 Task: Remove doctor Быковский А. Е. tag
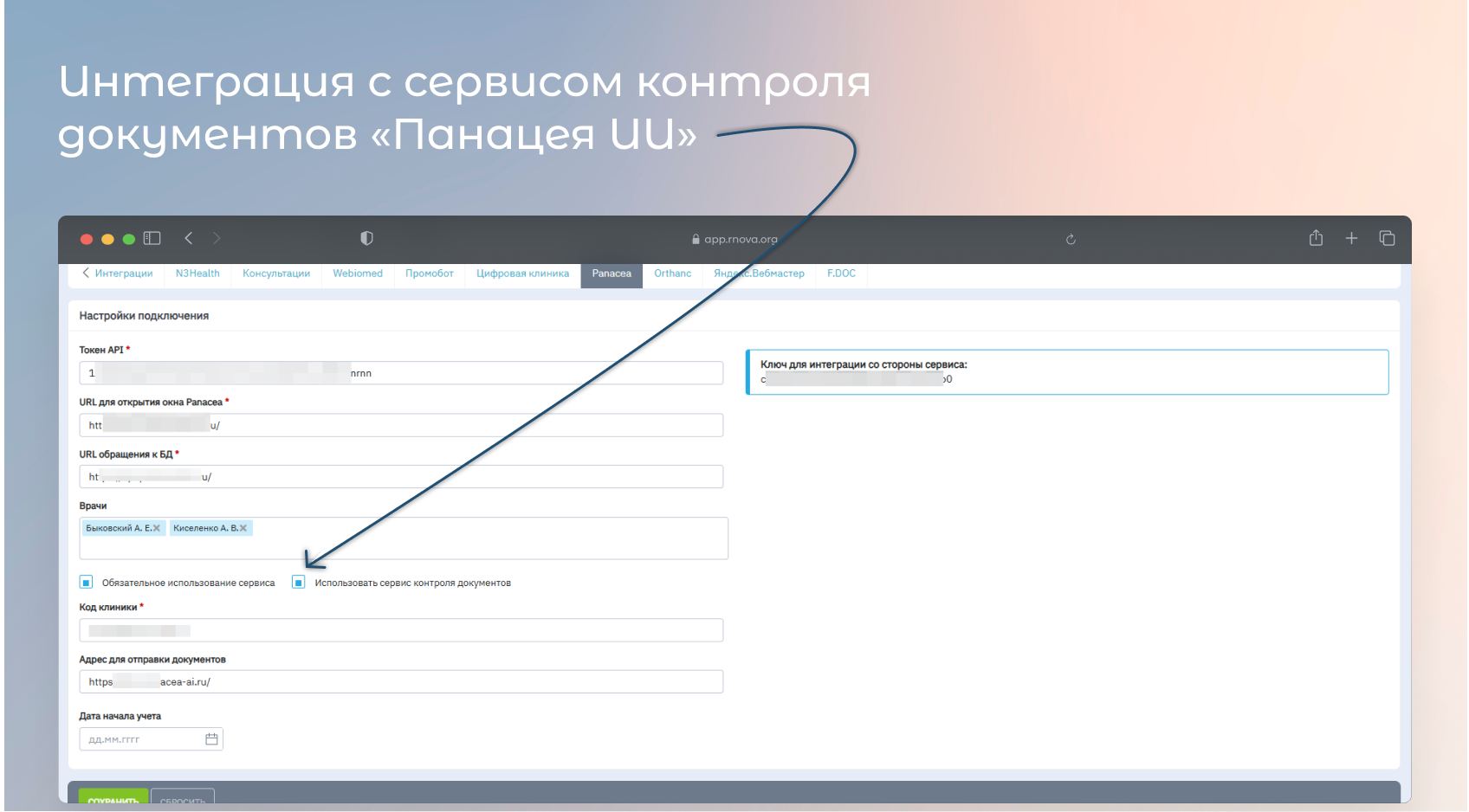[x=157, y=528]
